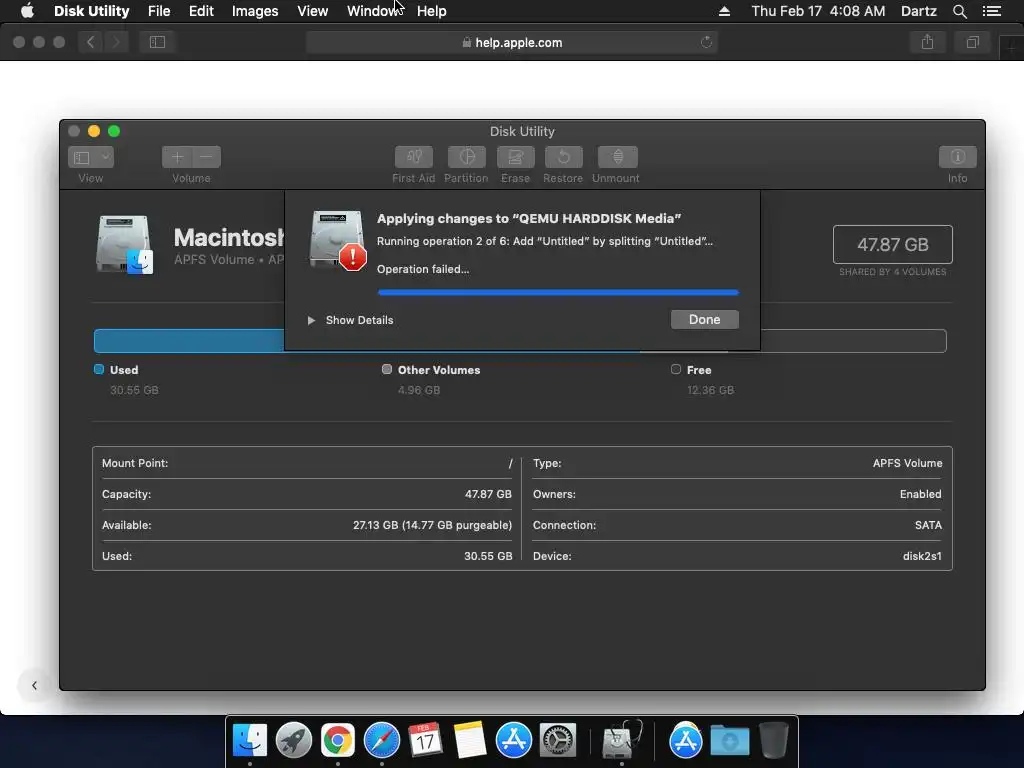
Task: Click the clock showing Thu Feb 17 4:08 AM
Action: (818, 11)
